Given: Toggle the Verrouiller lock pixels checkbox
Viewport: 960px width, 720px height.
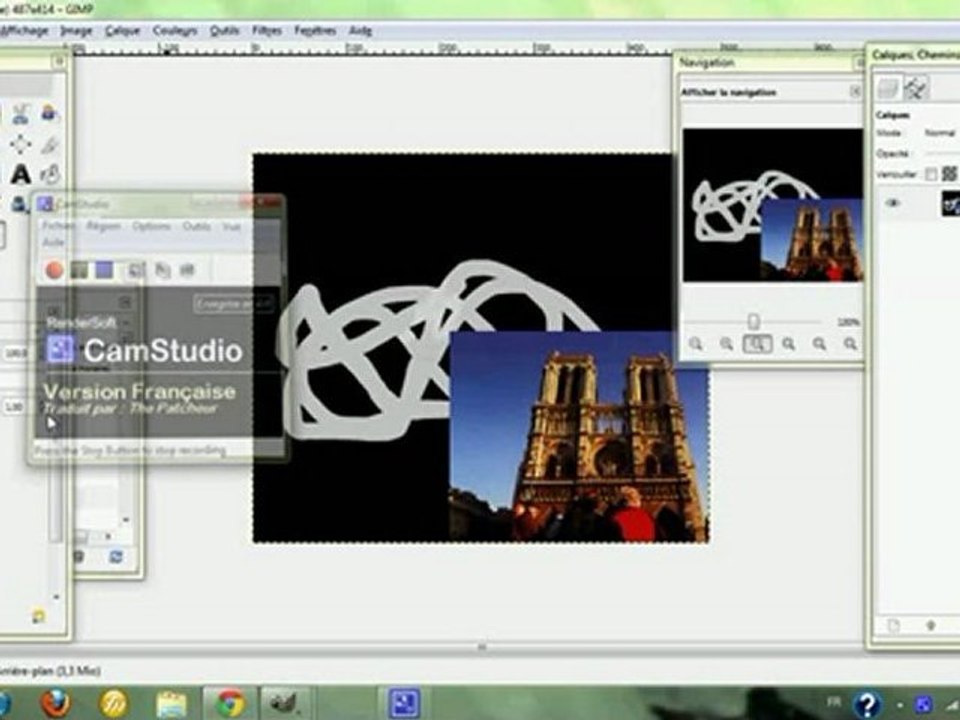Looking at the screenshot, I should [x=931, y=174].
